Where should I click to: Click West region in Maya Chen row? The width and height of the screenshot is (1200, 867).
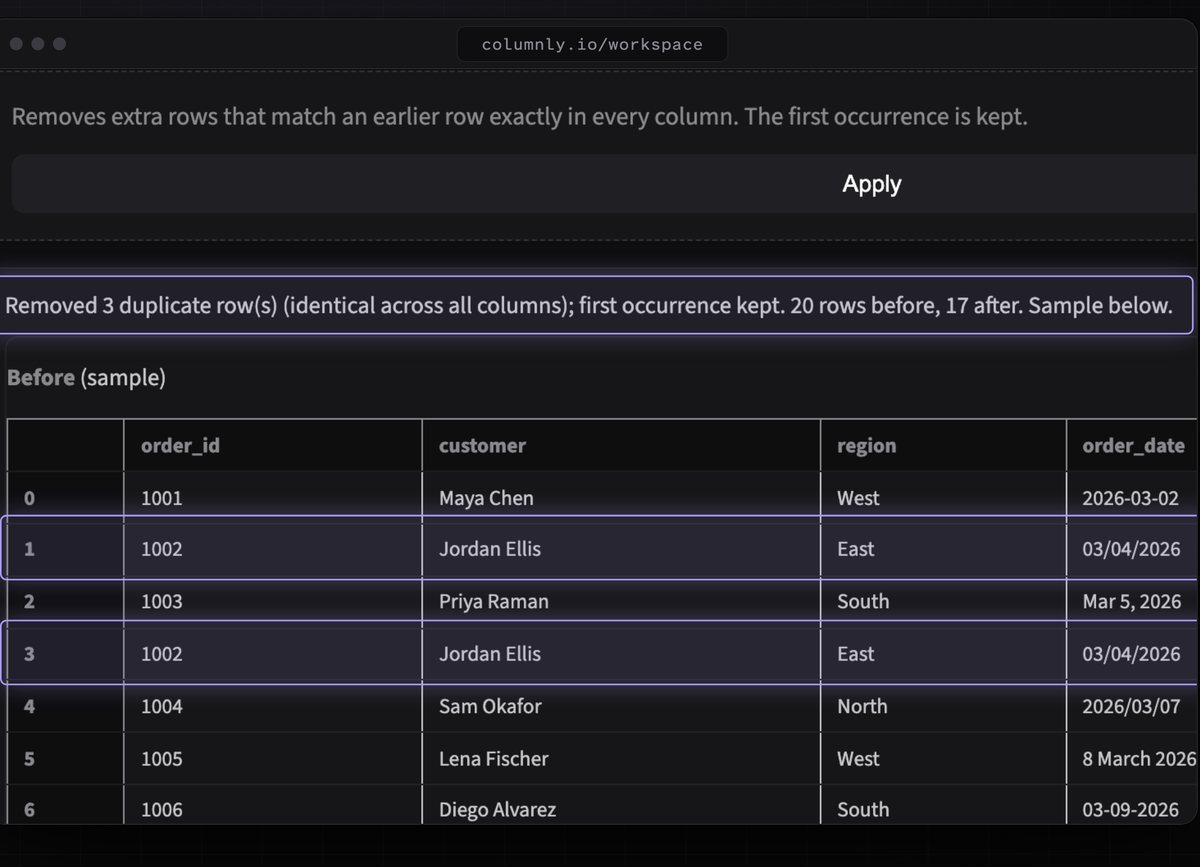(943, 498)
